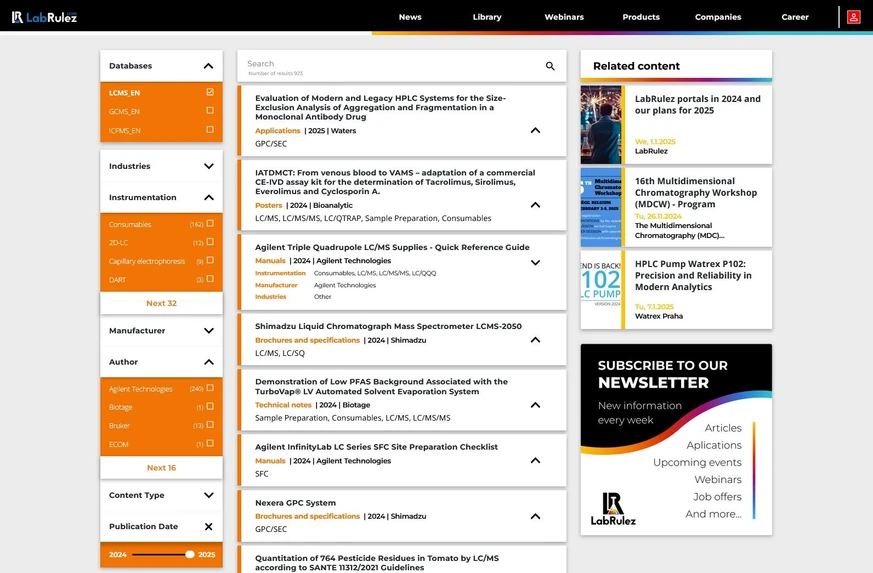Open Low PFAS Background TurboVap technical note

(x=381, y=386)
